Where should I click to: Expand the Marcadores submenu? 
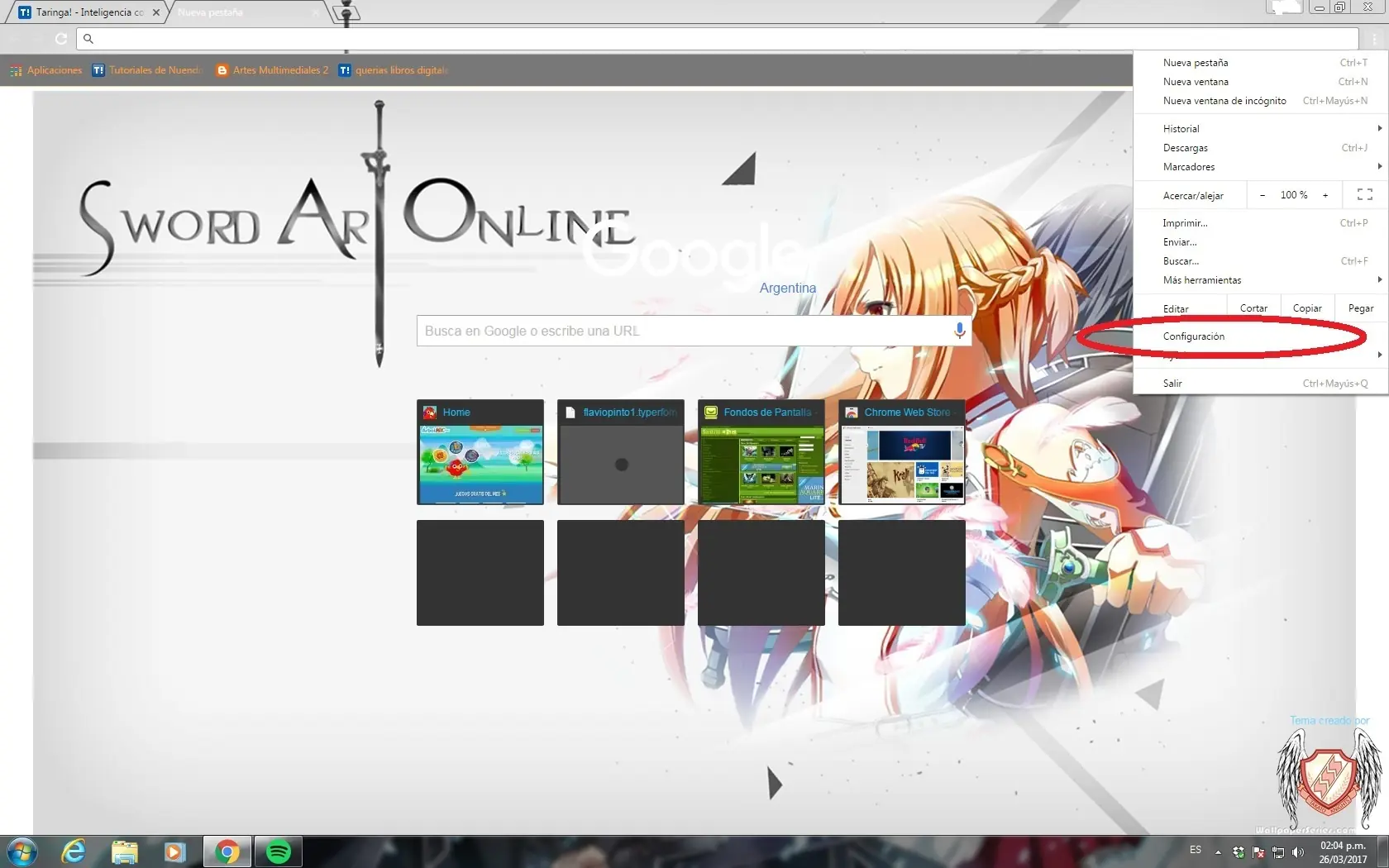click(1261, 167)
